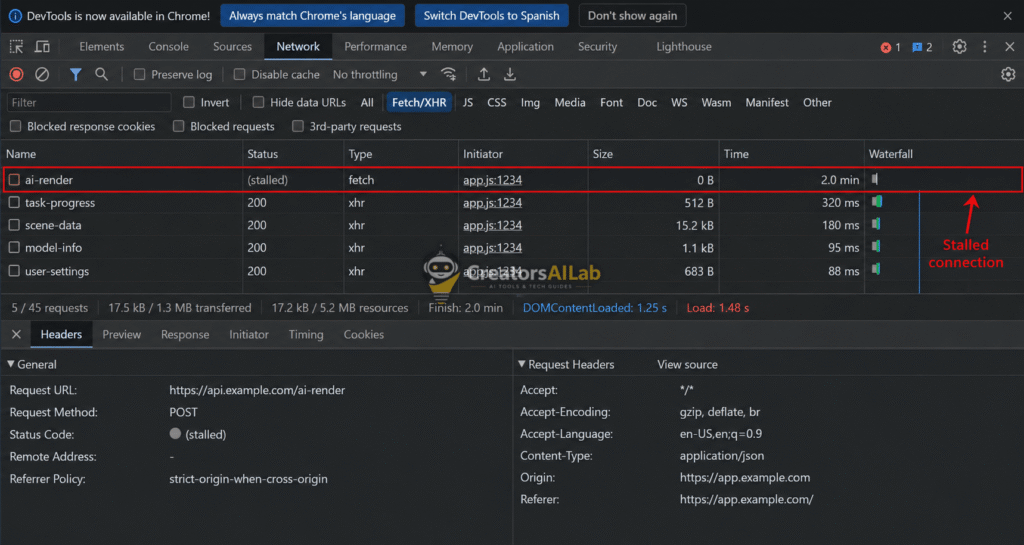Select the All filter type
Screen dimensions: 1024x545
(x=367, y=102)
